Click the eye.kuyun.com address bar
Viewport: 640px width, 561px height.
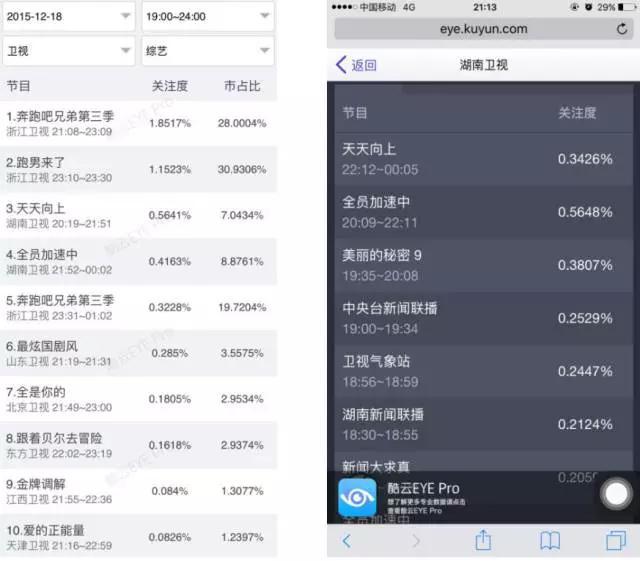483,29
